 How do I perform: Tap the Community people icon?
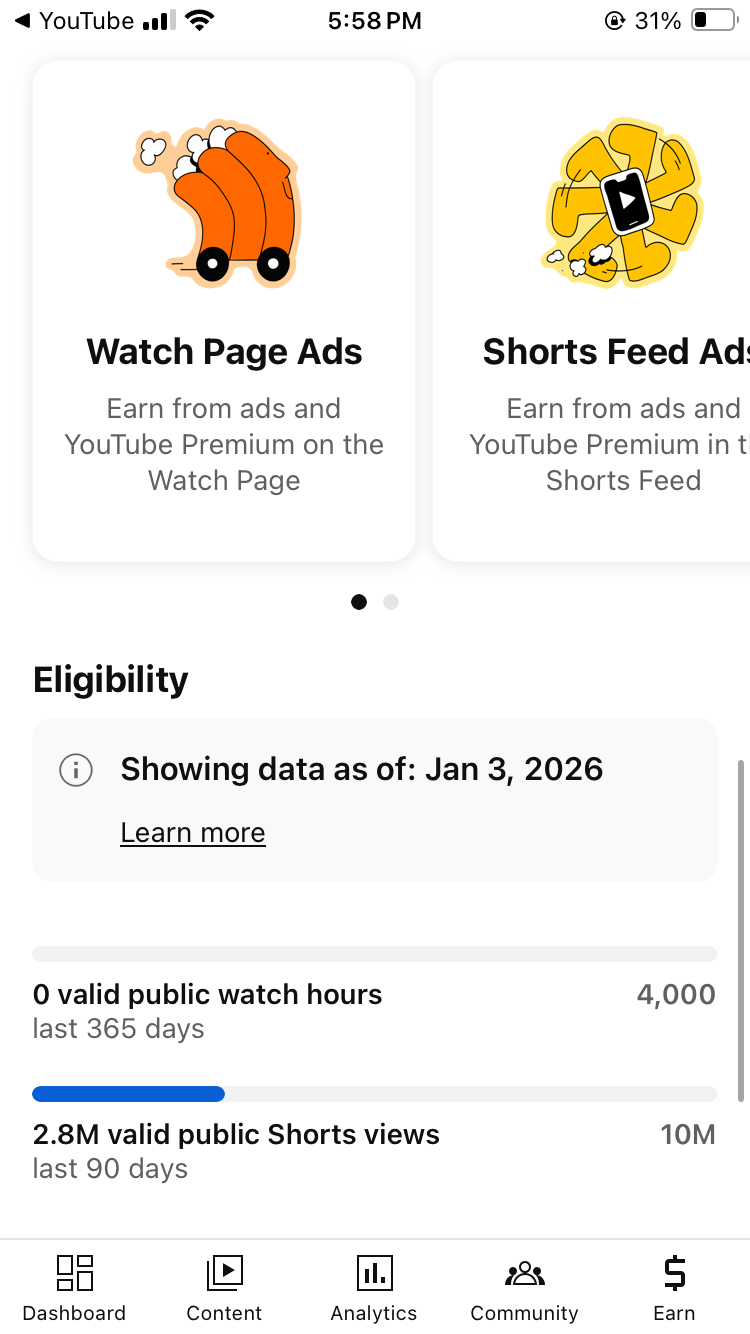tap(524, 1273)
